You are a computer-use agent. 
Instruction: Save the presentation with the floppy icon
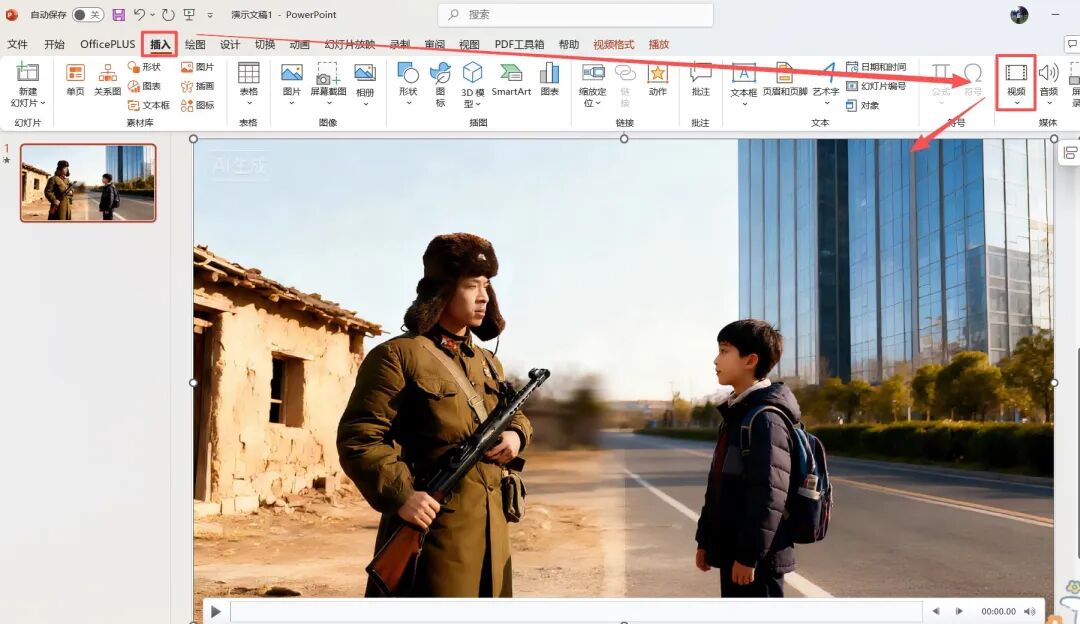119,15
